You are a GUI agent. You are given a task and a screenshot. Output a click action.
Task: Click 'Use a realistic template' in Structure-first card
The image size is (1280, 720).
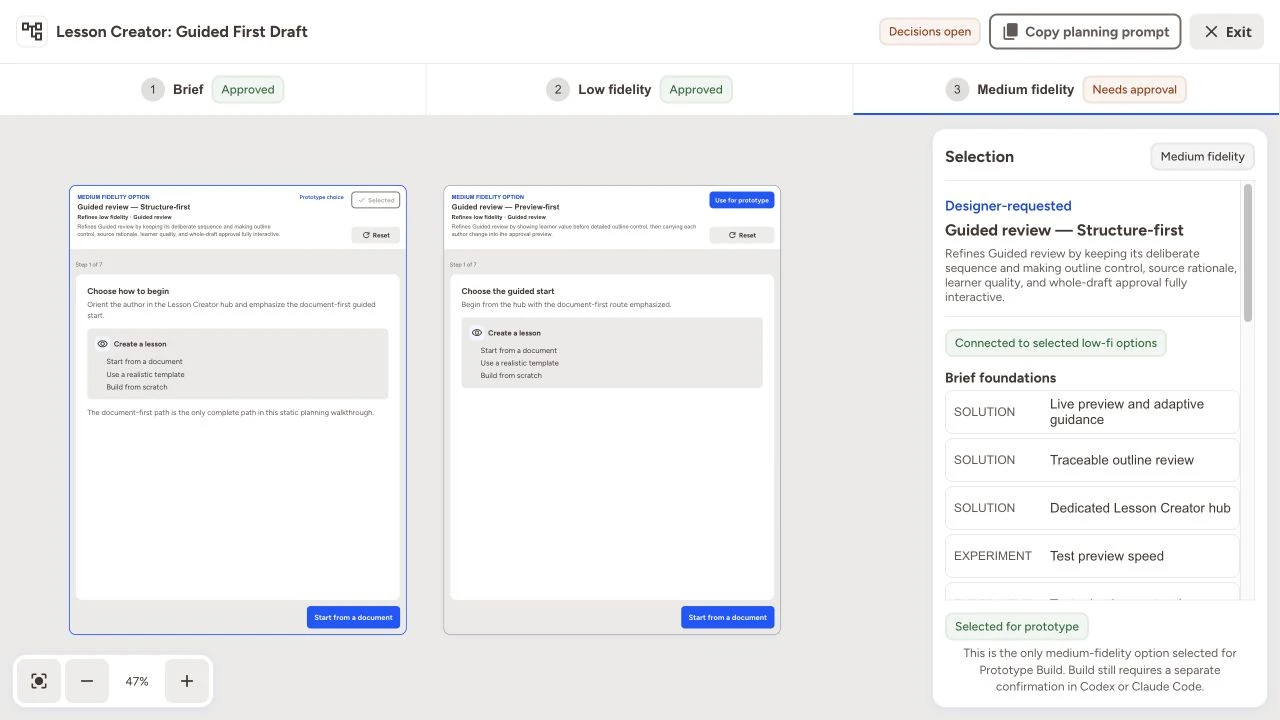pos(146,375)
